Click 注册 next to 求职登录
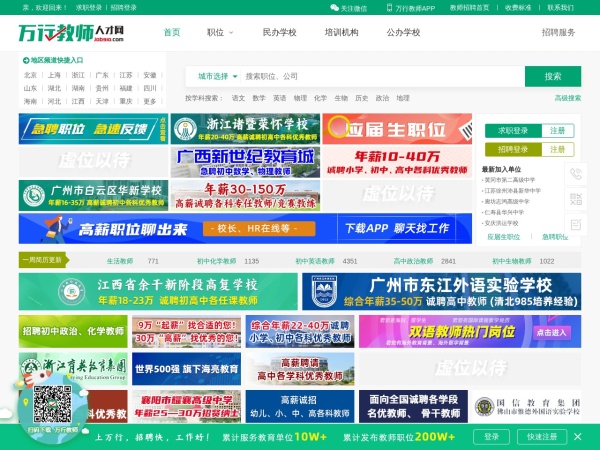This screenshot has width=600, height=450. click(558, 131)
